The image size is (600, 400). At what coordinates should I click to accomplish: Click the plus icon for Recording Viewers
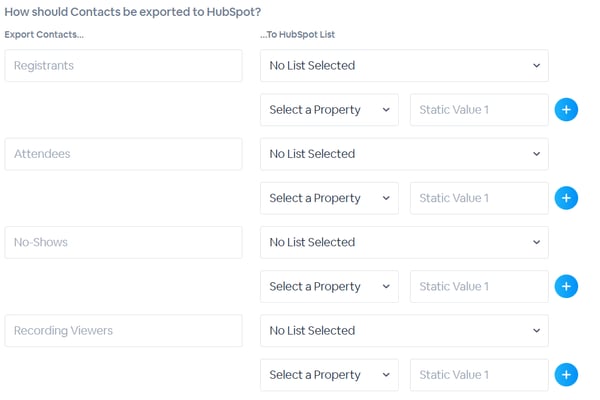pos(566,375)
